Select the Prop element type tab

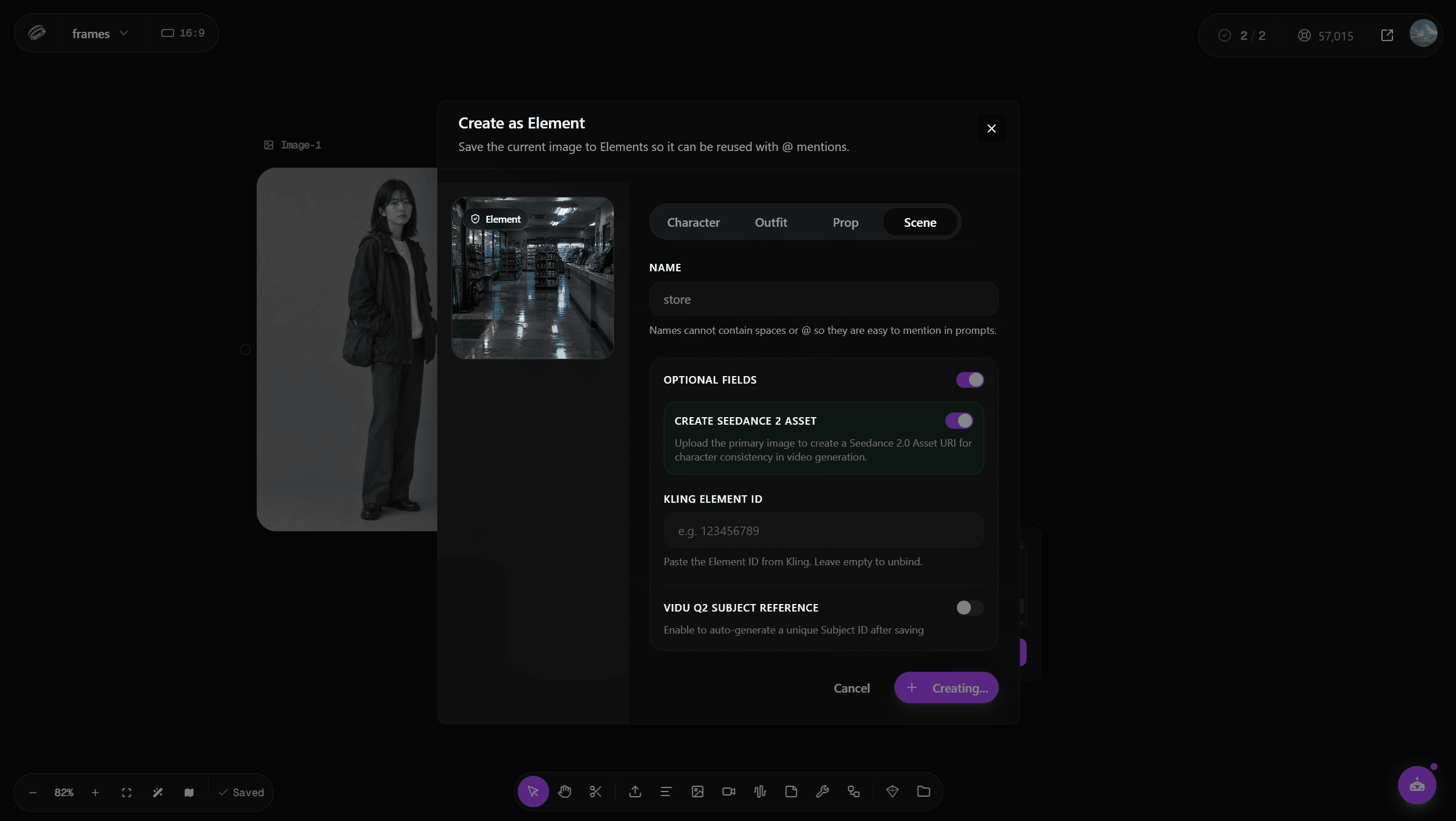coord(845,222)
